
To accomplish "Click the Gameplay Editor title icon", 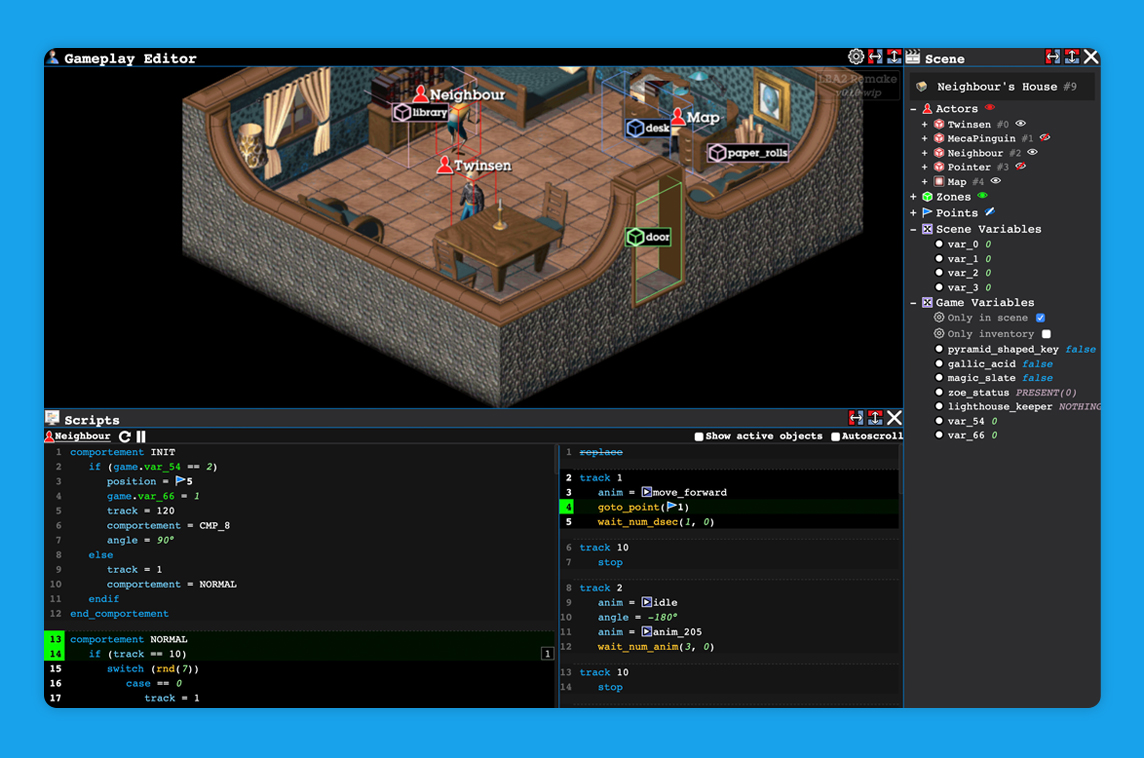I will click(x=53, y=57).
